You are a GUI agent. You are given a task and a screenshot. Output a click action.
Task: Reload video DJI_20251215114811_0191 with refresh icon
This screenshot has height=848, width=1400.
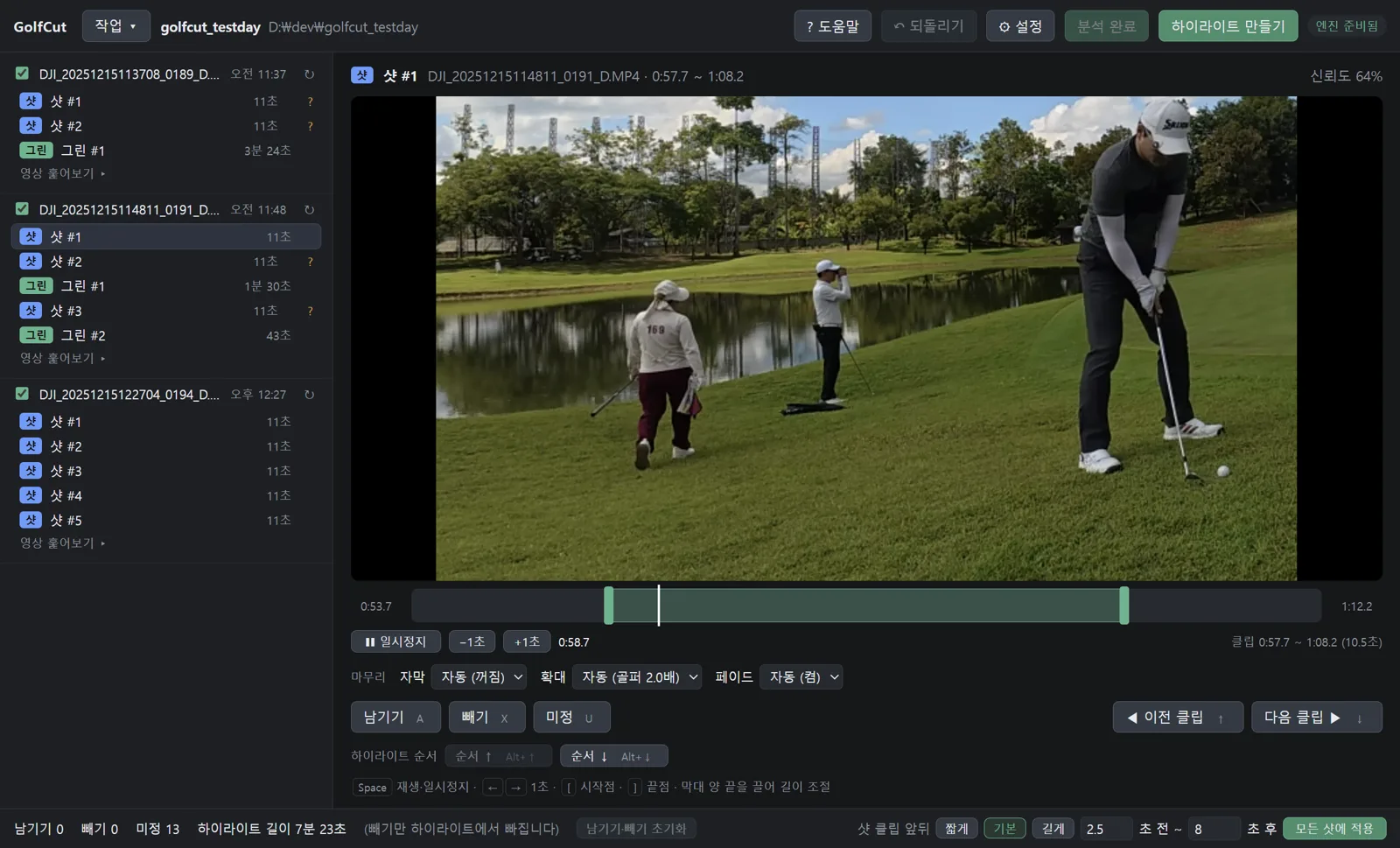coord(309,210)
